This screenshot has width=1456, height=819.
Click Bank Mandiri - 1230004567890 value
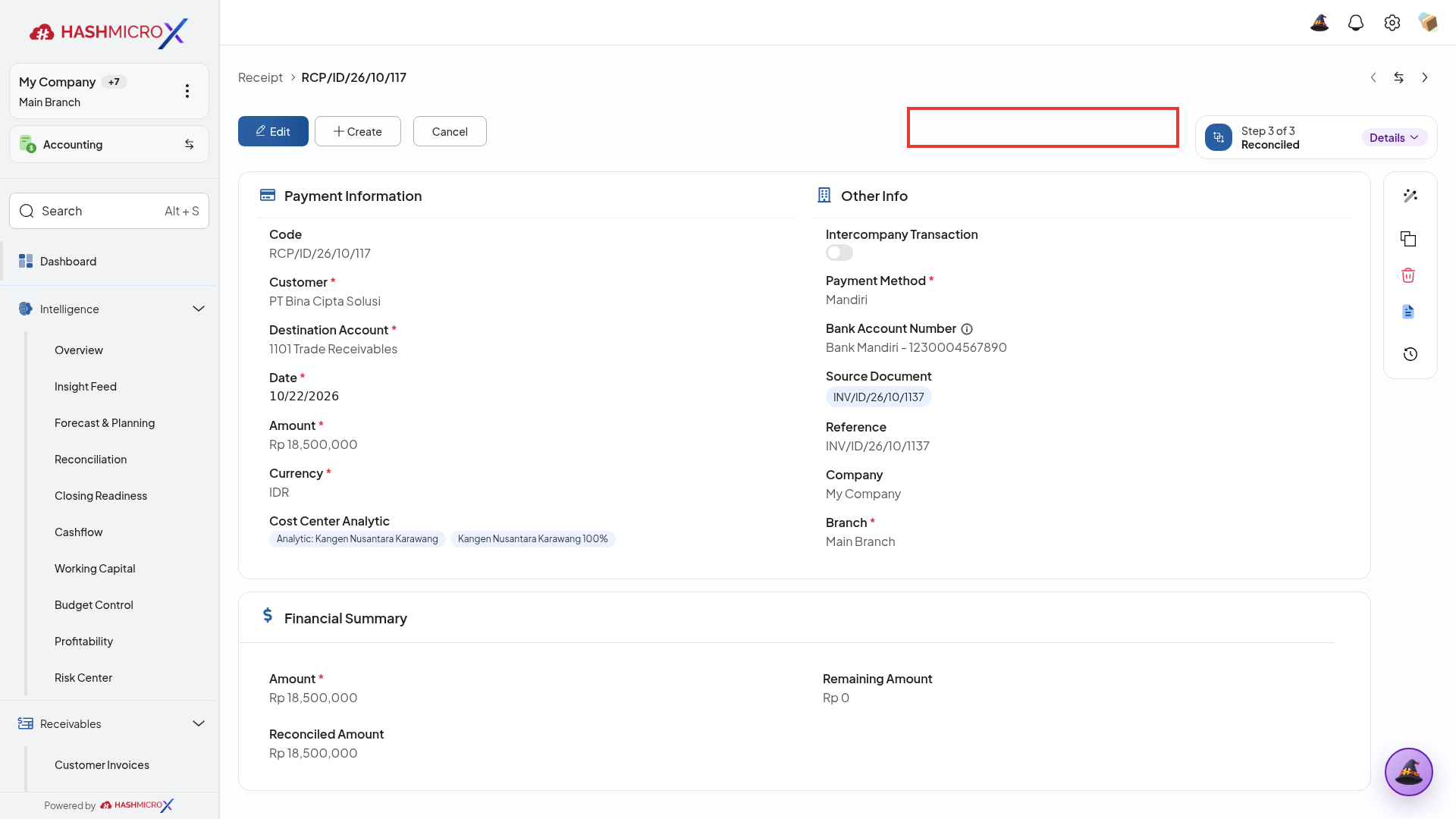click(916, 347)
